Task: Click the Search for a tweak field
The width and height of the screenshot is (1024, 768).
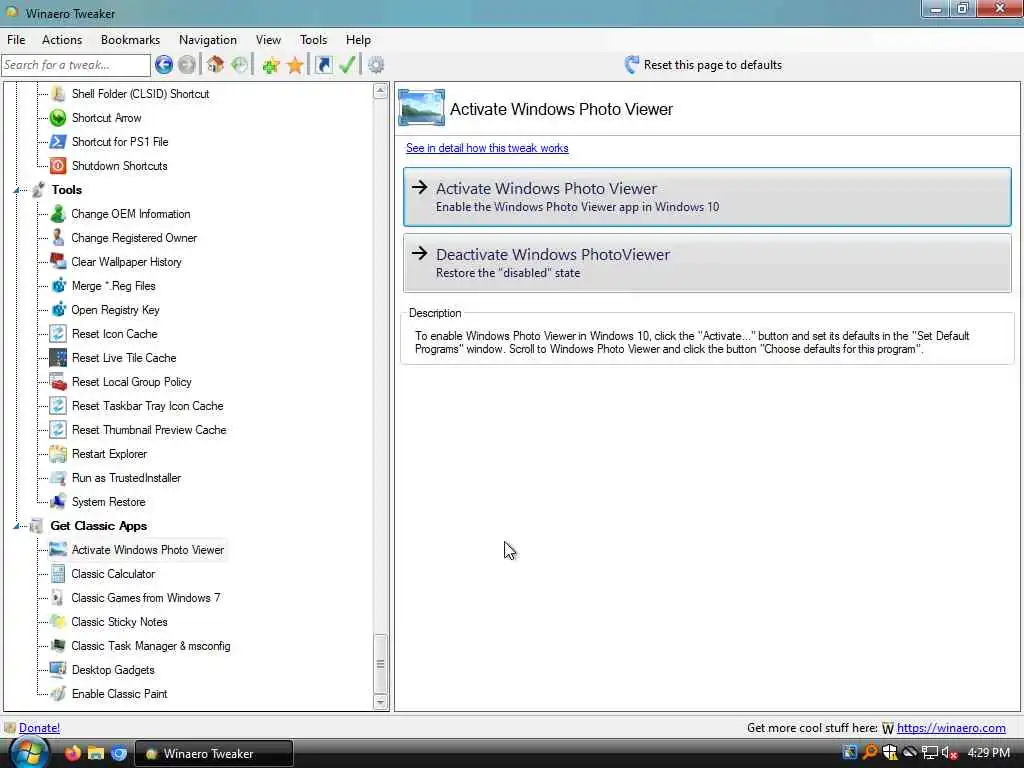Action: 76,65
